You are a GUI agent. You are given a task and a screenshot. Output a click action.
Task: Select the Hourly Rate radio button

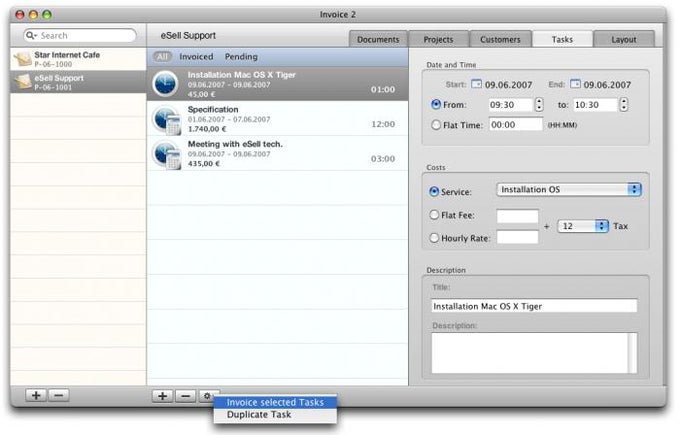[x=434, y=238]
